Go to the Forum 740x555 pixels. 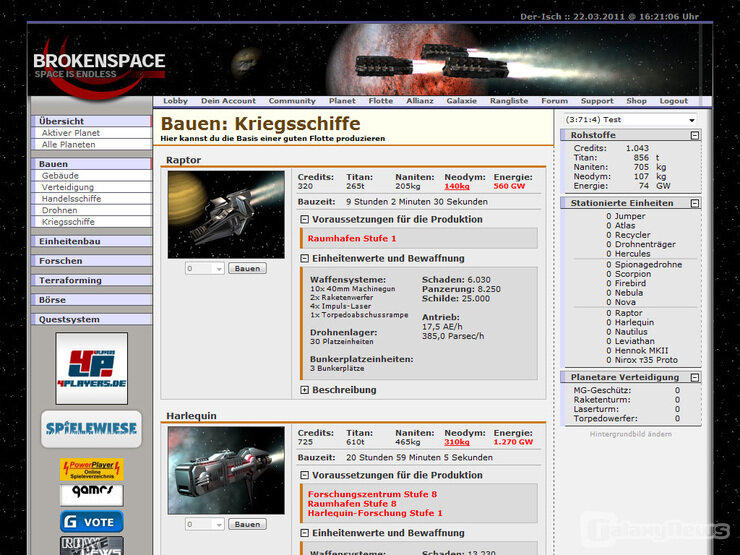[x=555, y=101]
